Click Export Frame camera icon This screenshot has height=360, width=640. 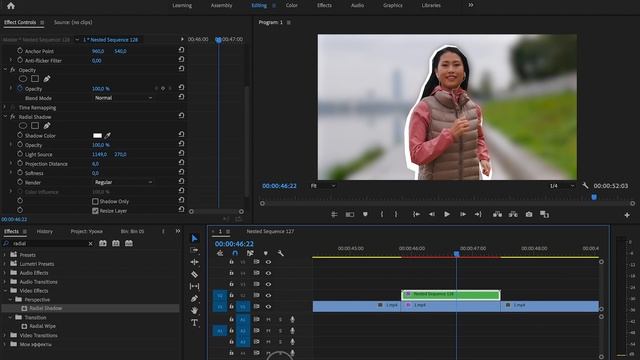tap(529, 214)
